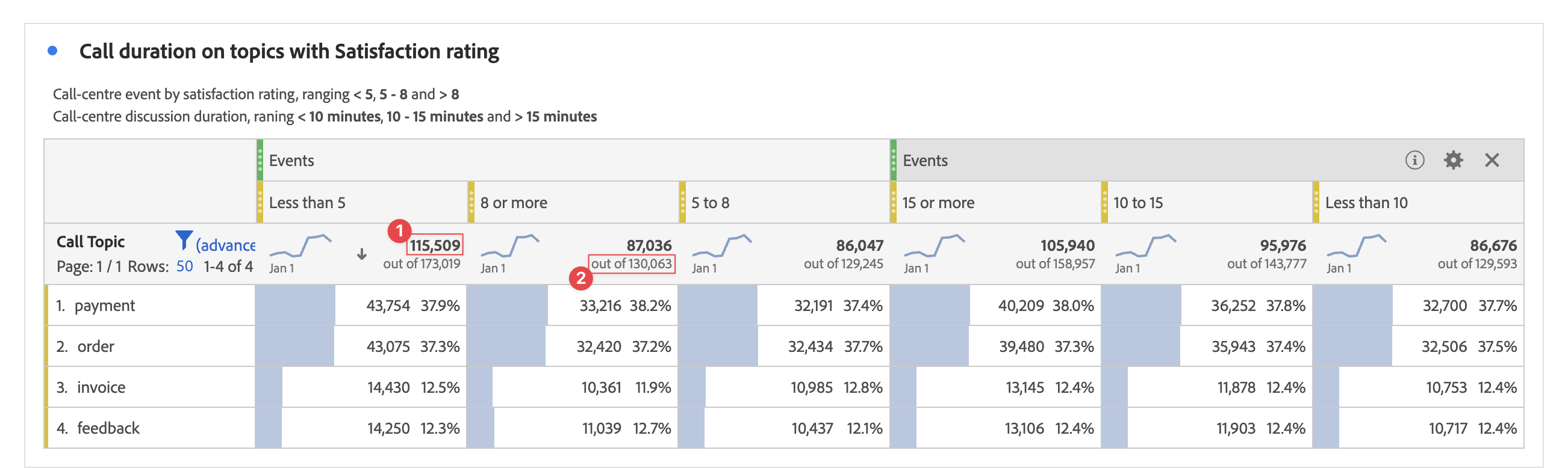
Task: Click the 115,509 total value
Action: click(435, 245)
